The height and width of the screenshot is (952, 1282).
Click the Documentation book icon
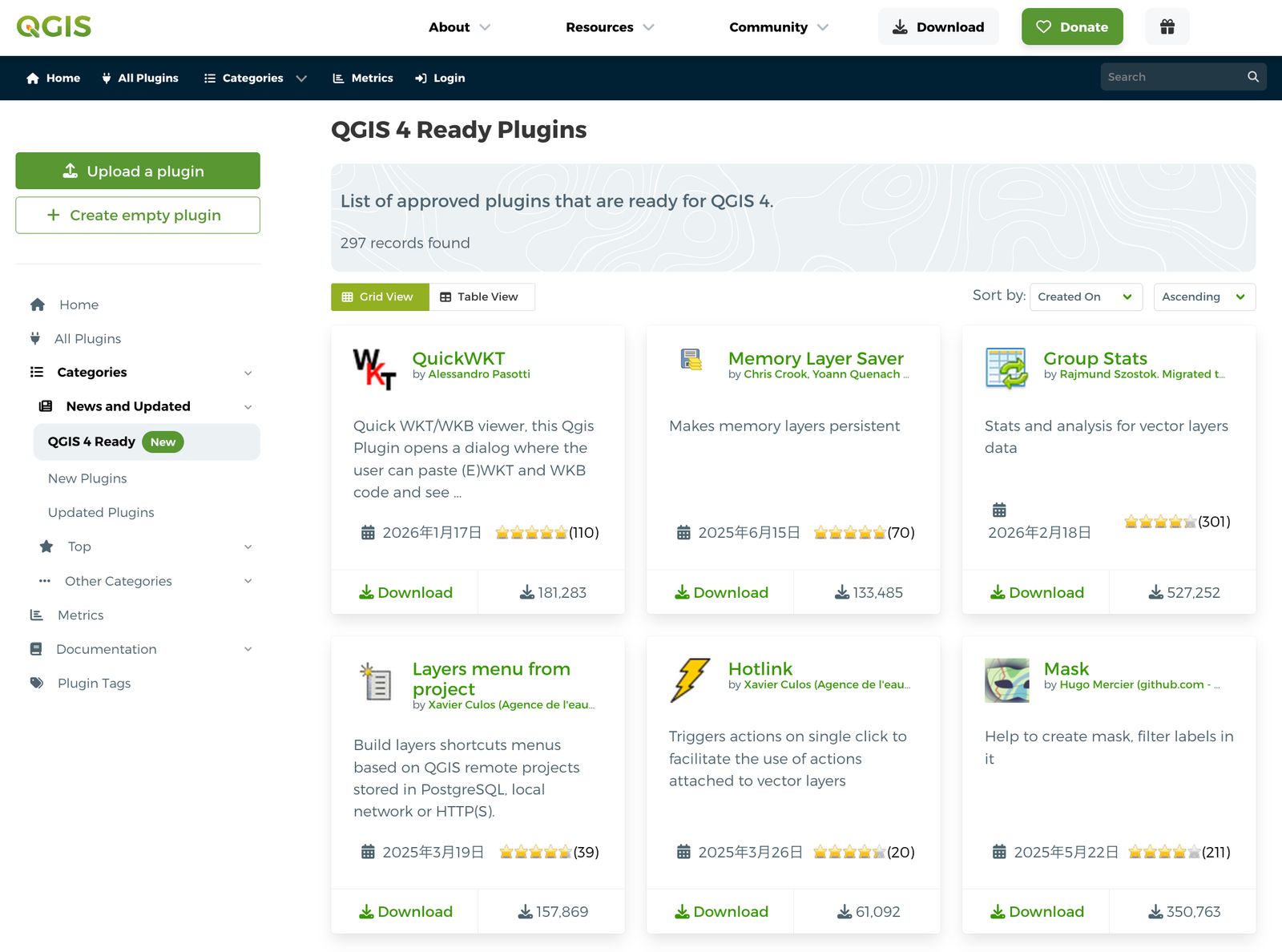click(x=36, y=649)
